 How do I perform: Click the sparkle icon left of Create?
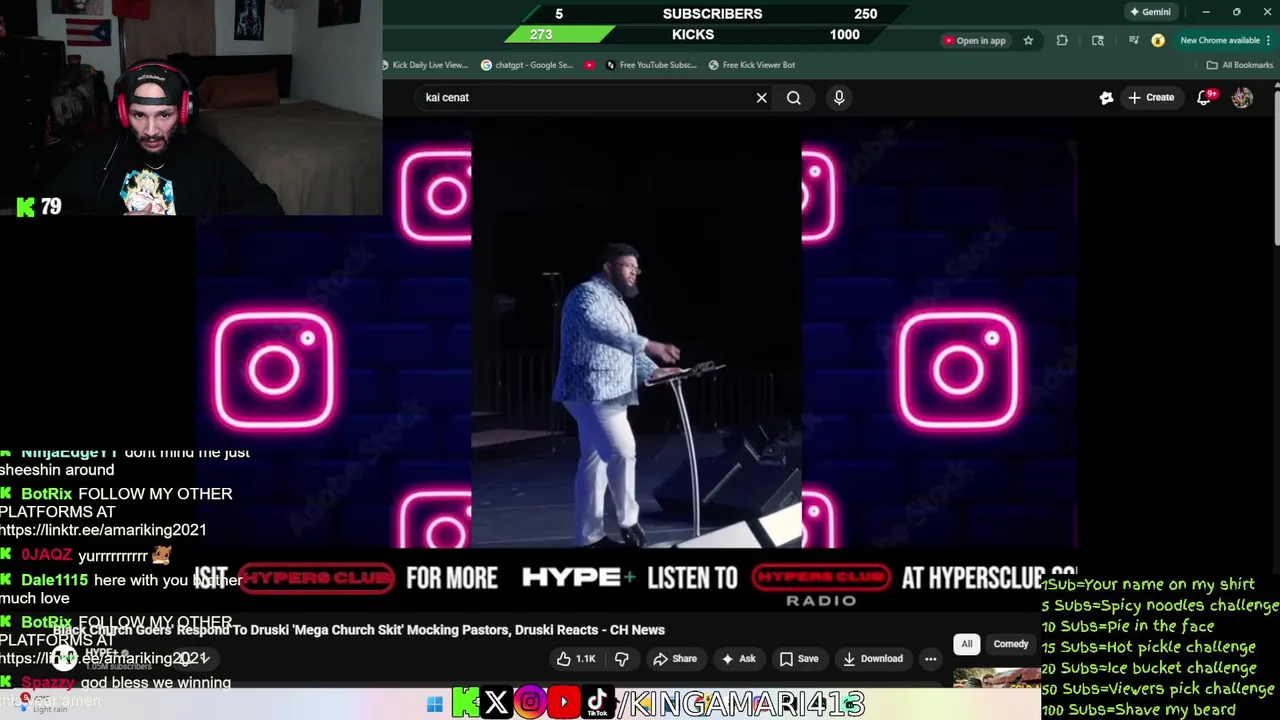point(1106,97)
